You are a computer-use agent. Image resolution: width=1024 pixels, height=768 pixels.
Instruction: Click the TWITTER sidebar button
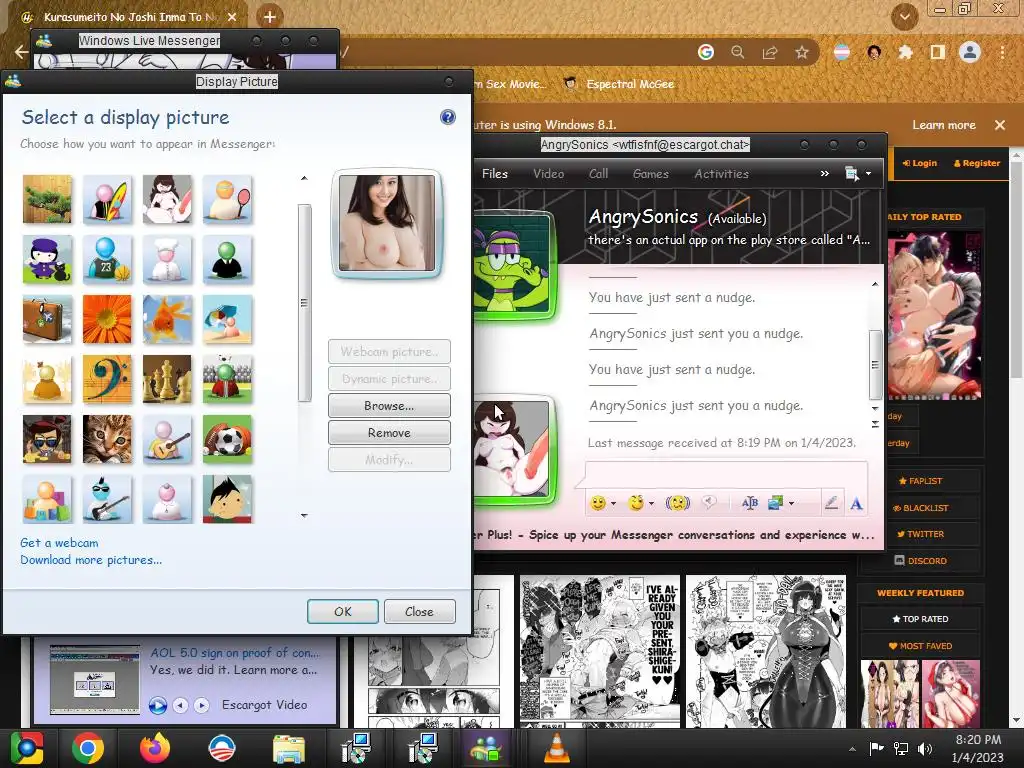coord(921,534)
